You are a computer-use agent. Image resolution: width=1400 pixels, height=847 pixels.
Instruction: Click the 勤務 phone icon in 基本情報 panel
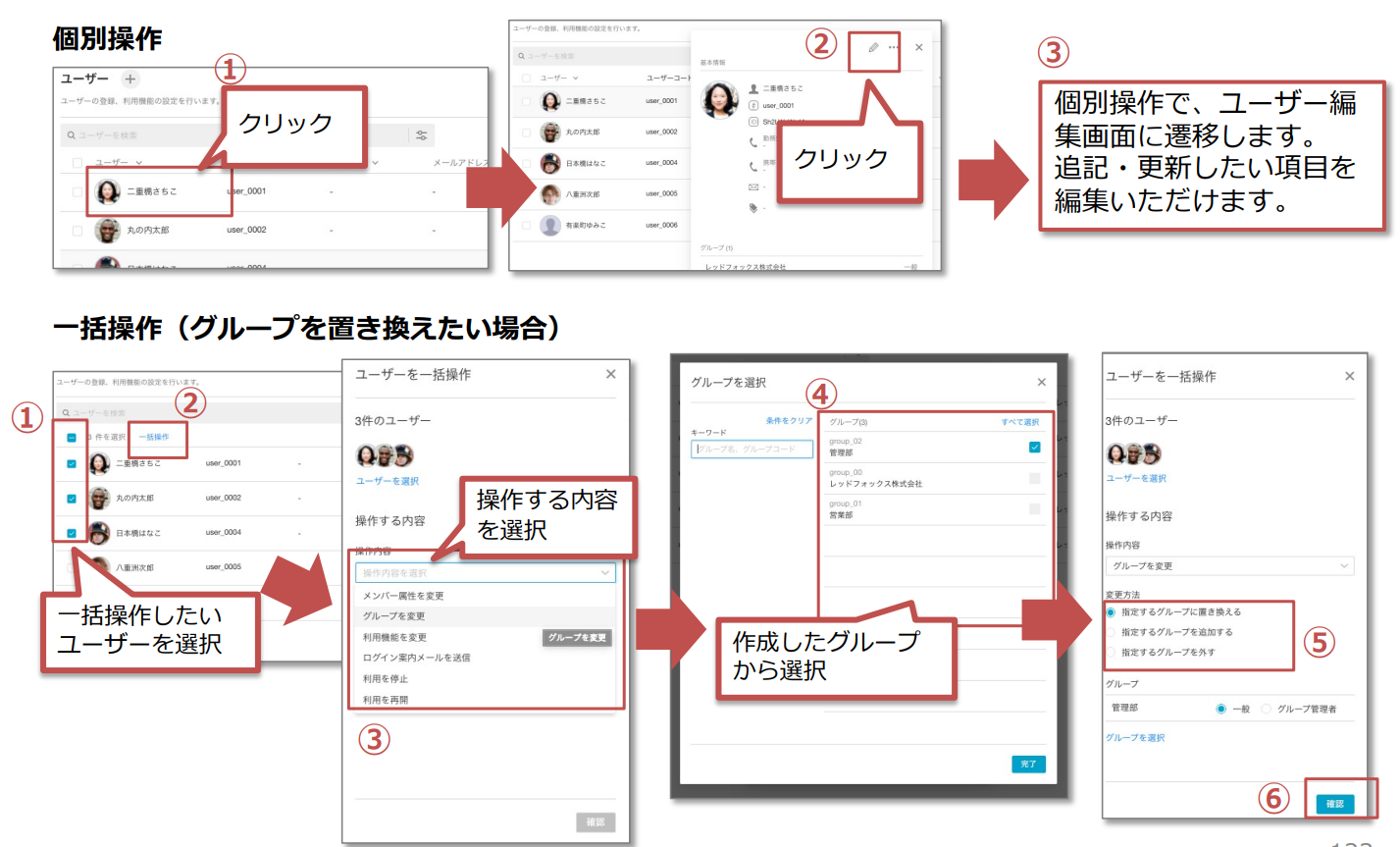tap(753, 142)
